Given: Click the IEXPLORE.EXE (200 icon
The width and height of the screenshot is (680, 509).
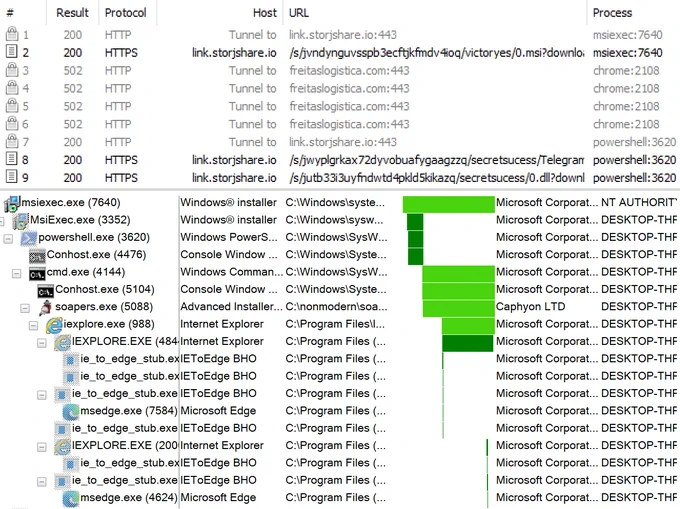Looking at the screenshot, I should (x=63, y=446).
